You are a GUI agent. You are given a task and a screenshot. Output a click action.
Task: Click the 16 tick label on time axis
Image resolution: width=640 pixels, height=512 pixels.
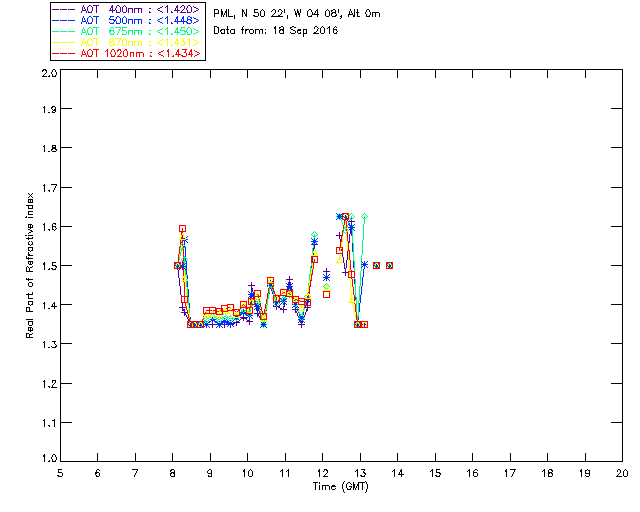coord(472,473)
